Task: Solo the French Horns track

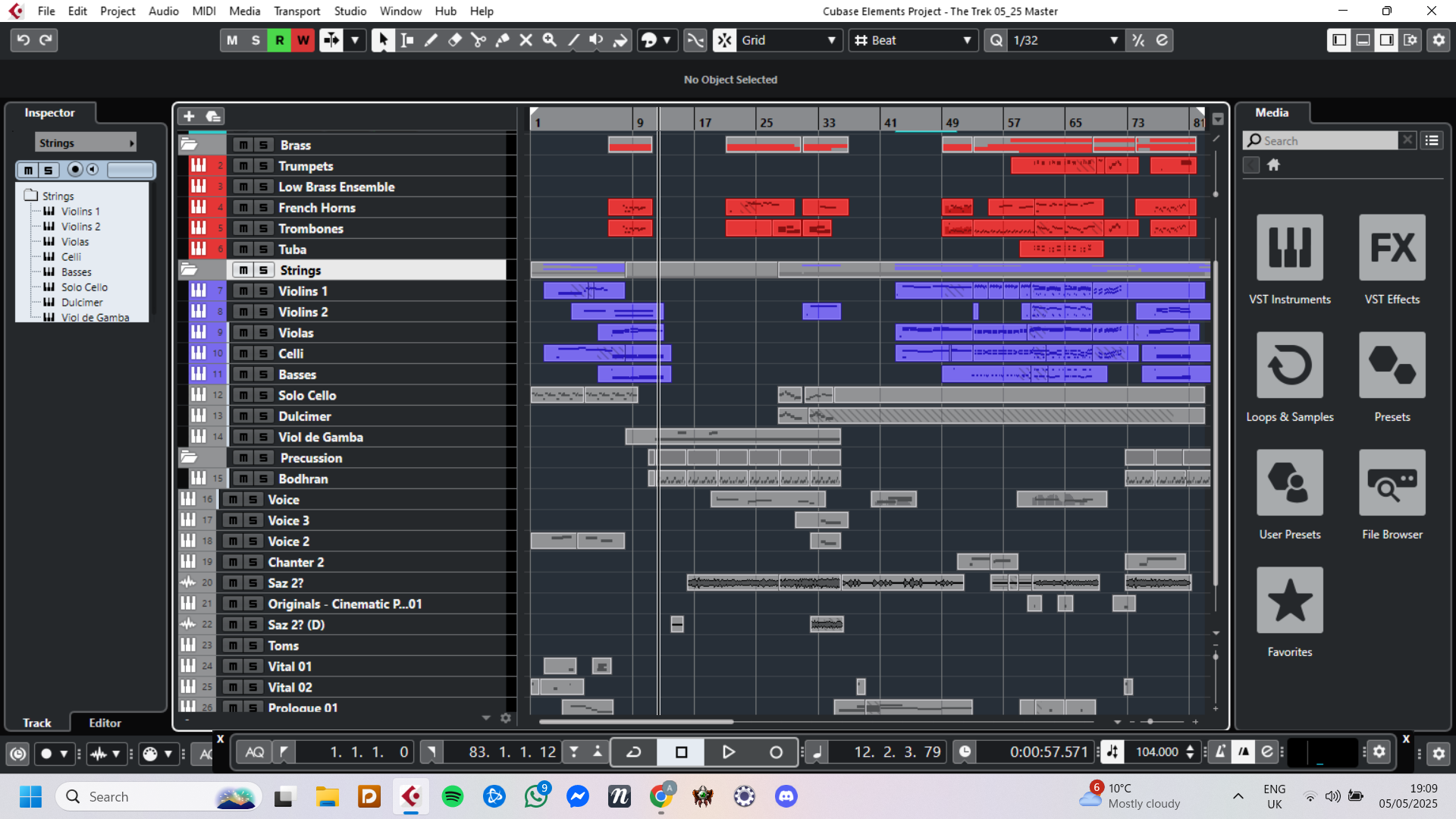Action: pyautogui.click(x=263, y=208)
